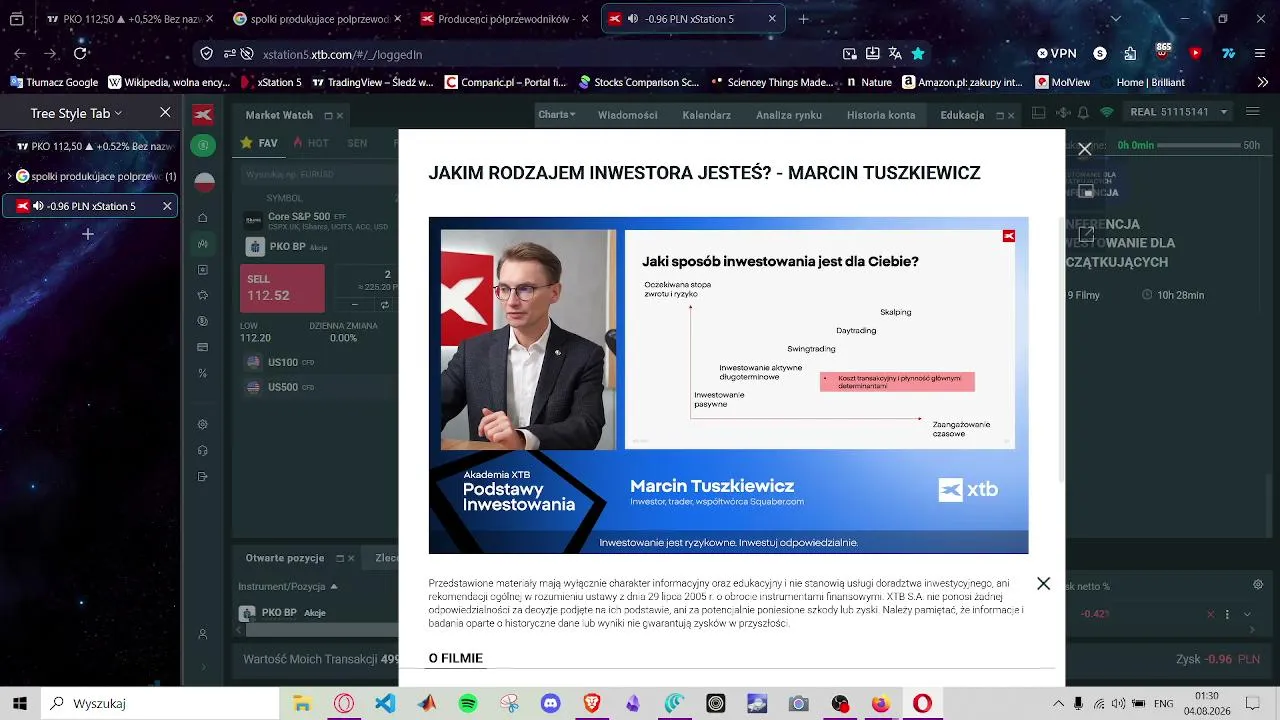
Task: Click the SELL 112.52 button
Action: (282, 288)
